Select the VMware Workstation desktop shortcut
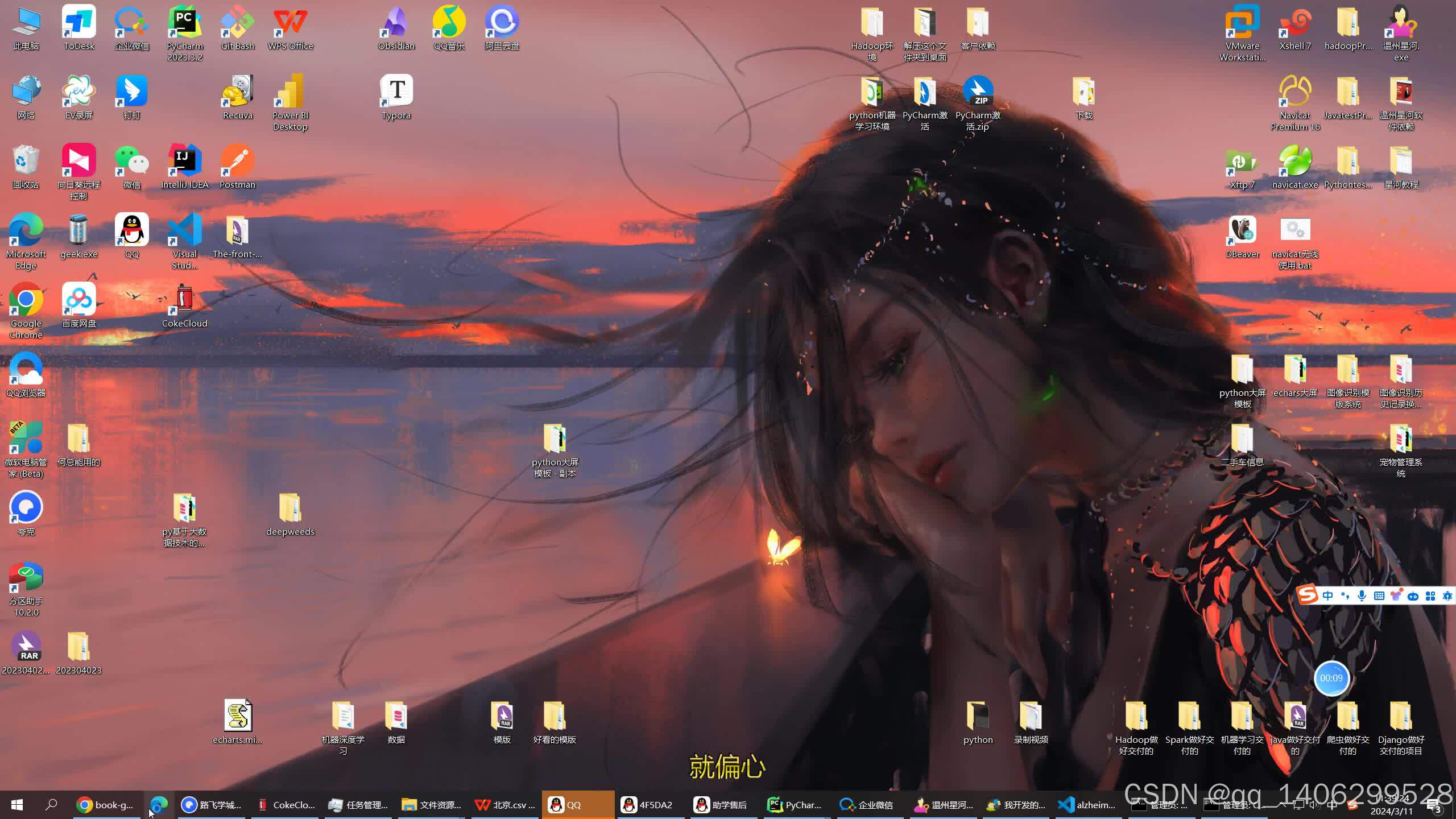This screenshot has width=1456, height=819. [1243, 34]
